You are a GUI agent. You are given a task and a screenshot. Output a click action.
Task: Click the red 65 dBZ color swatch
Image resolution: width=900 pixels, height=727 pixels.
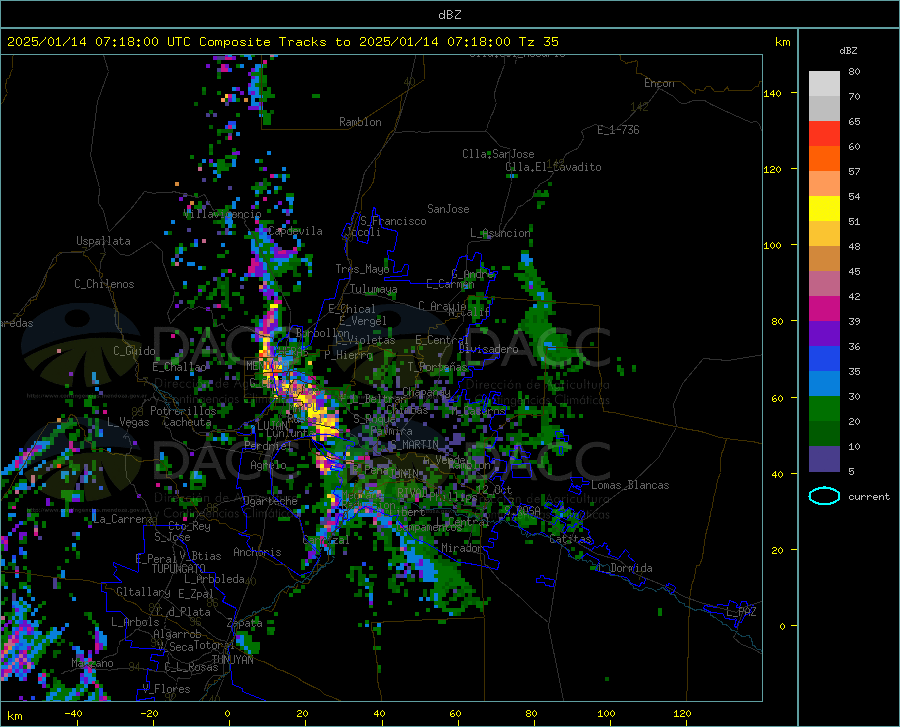[824, 133]
